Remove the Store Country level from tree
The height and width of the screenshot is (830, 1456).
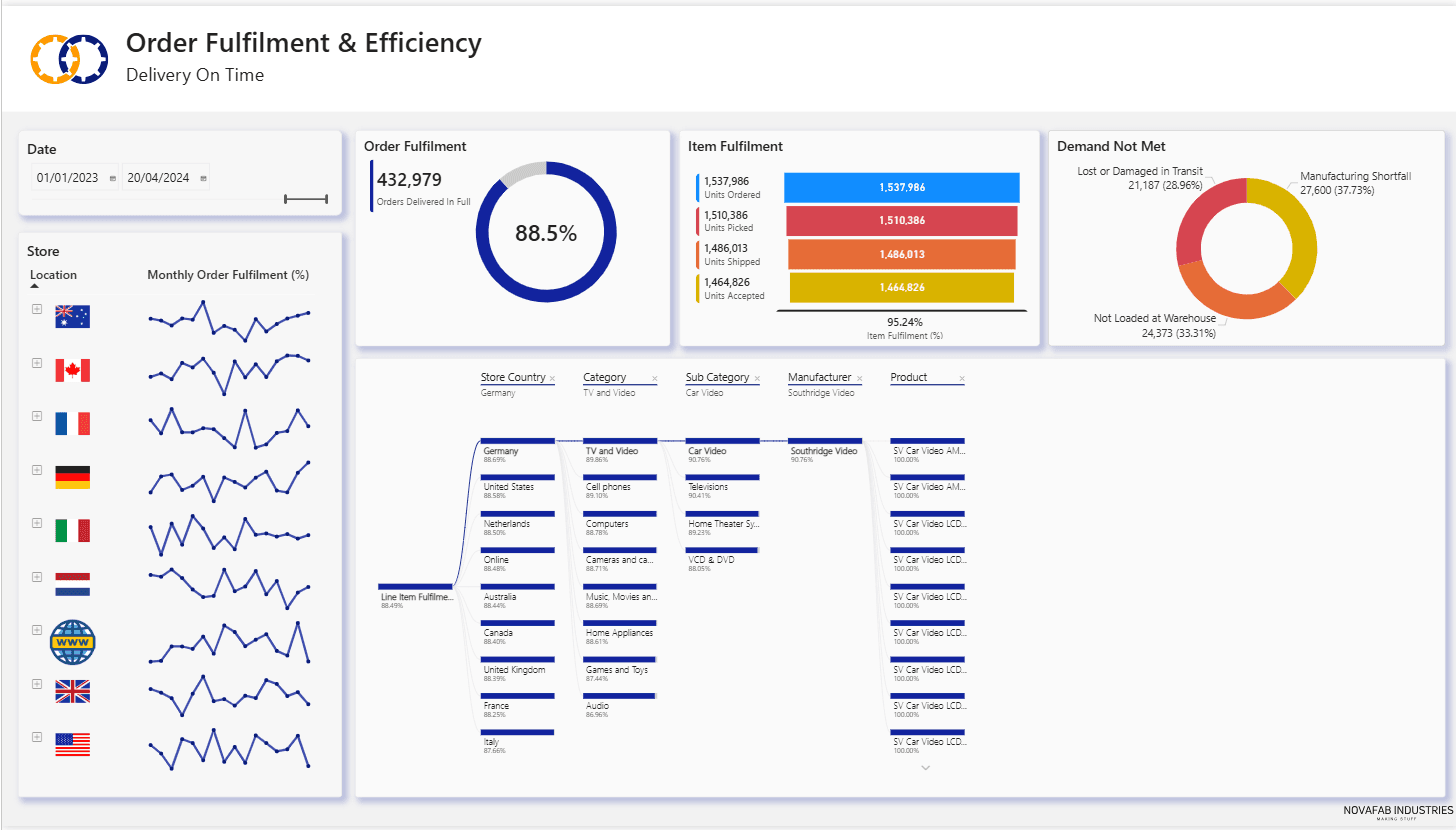[x=552, y=378]
